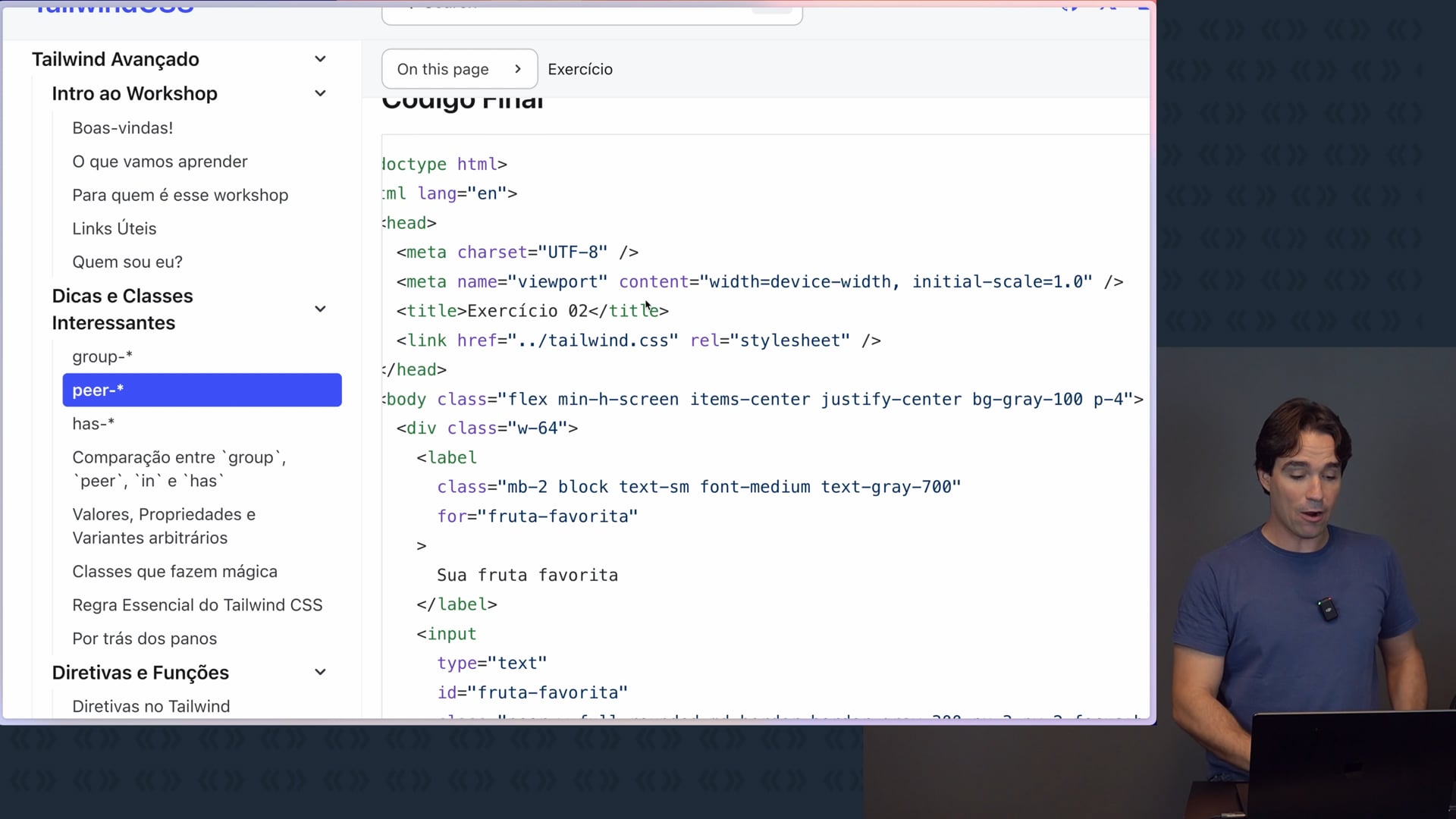
Task: Open Regra Essencial do Tailwind CSS
Action: [x=197, y=604]
